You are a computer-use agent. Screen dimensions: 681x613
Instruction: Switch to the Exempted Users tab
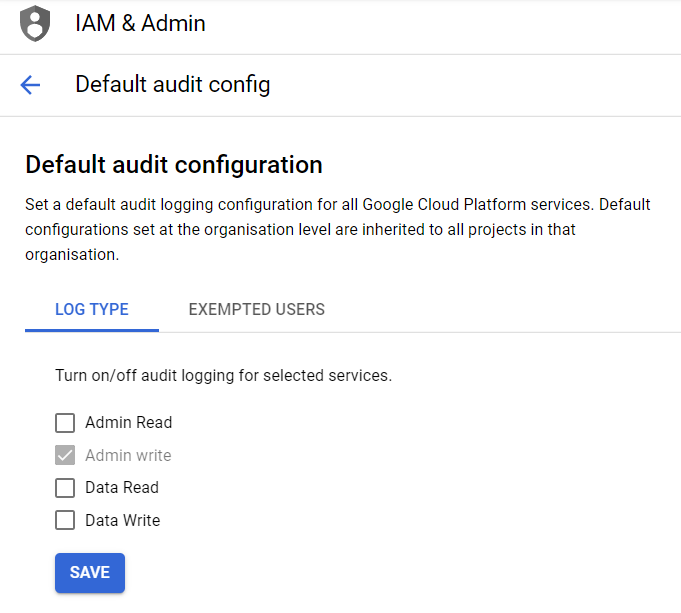[x=256, y=309]
